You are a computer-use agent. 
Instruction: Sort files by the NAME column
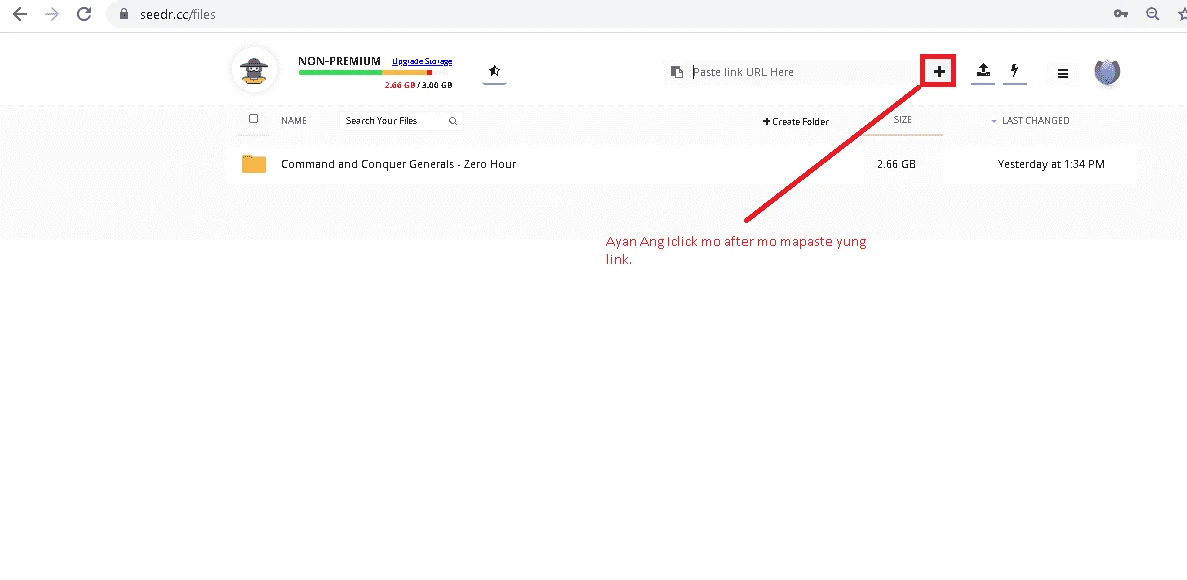click(x=294, y=120)
